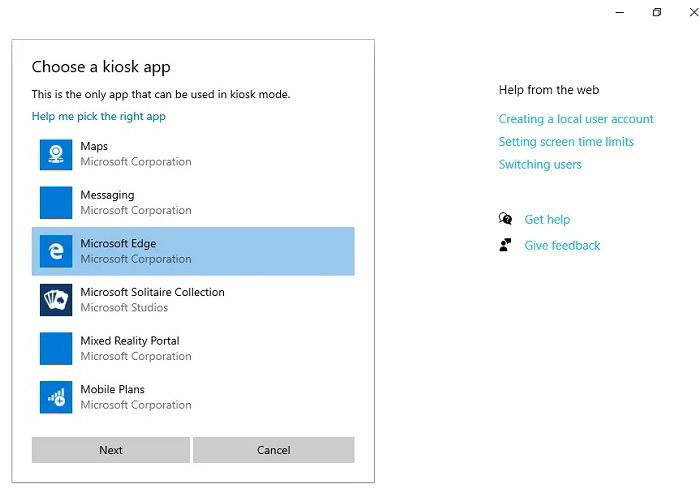Select the Microsoft Edge 'e' icon

tap(56, 251)
